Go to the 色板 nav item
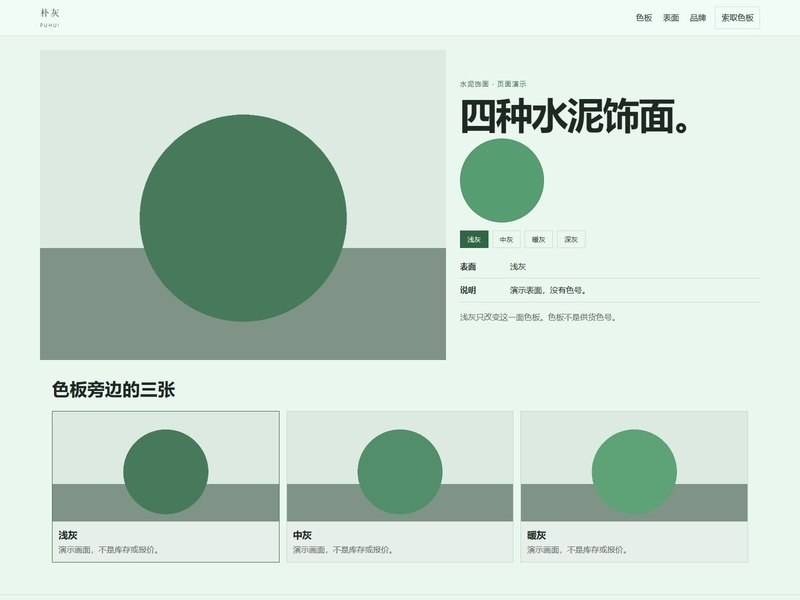800x600 pixels. point(643,18)
